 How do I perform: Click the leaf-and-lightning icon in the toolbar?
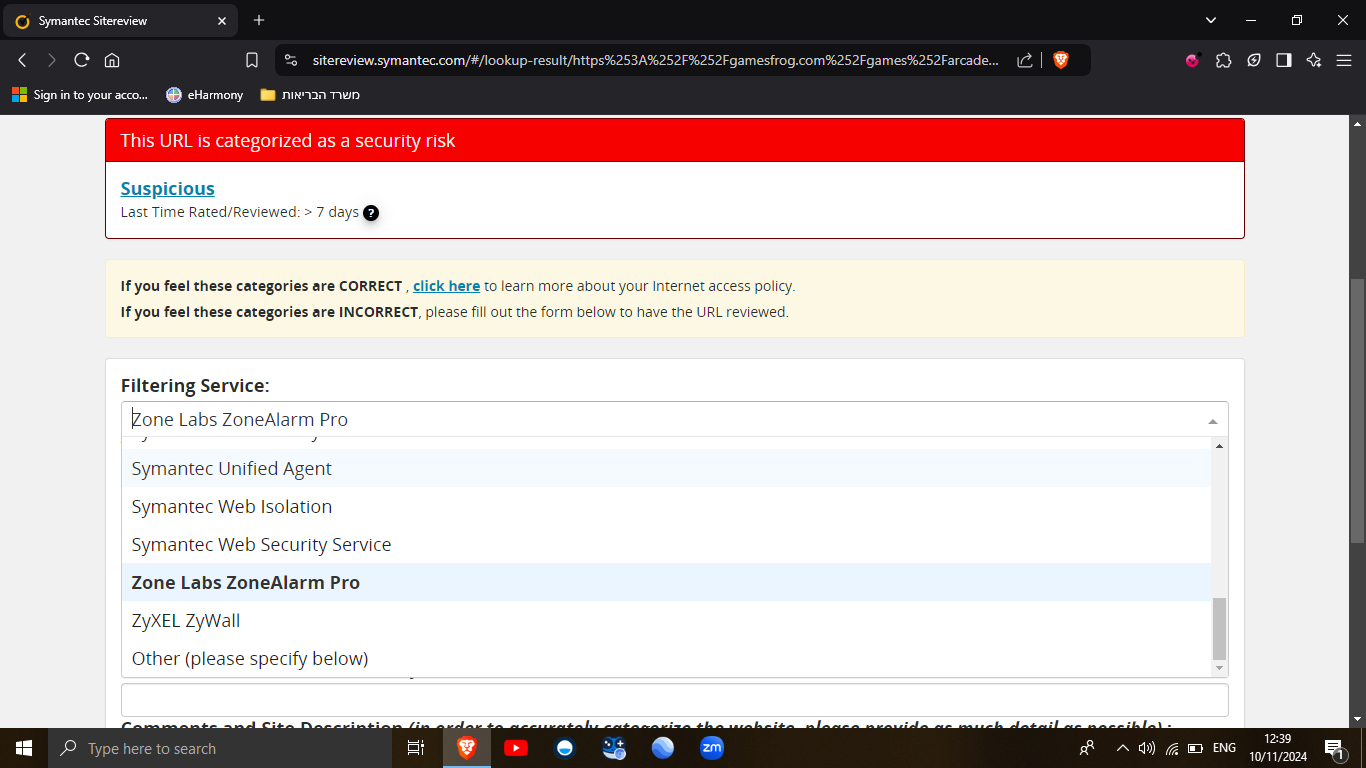click(x=1253, y=60)
